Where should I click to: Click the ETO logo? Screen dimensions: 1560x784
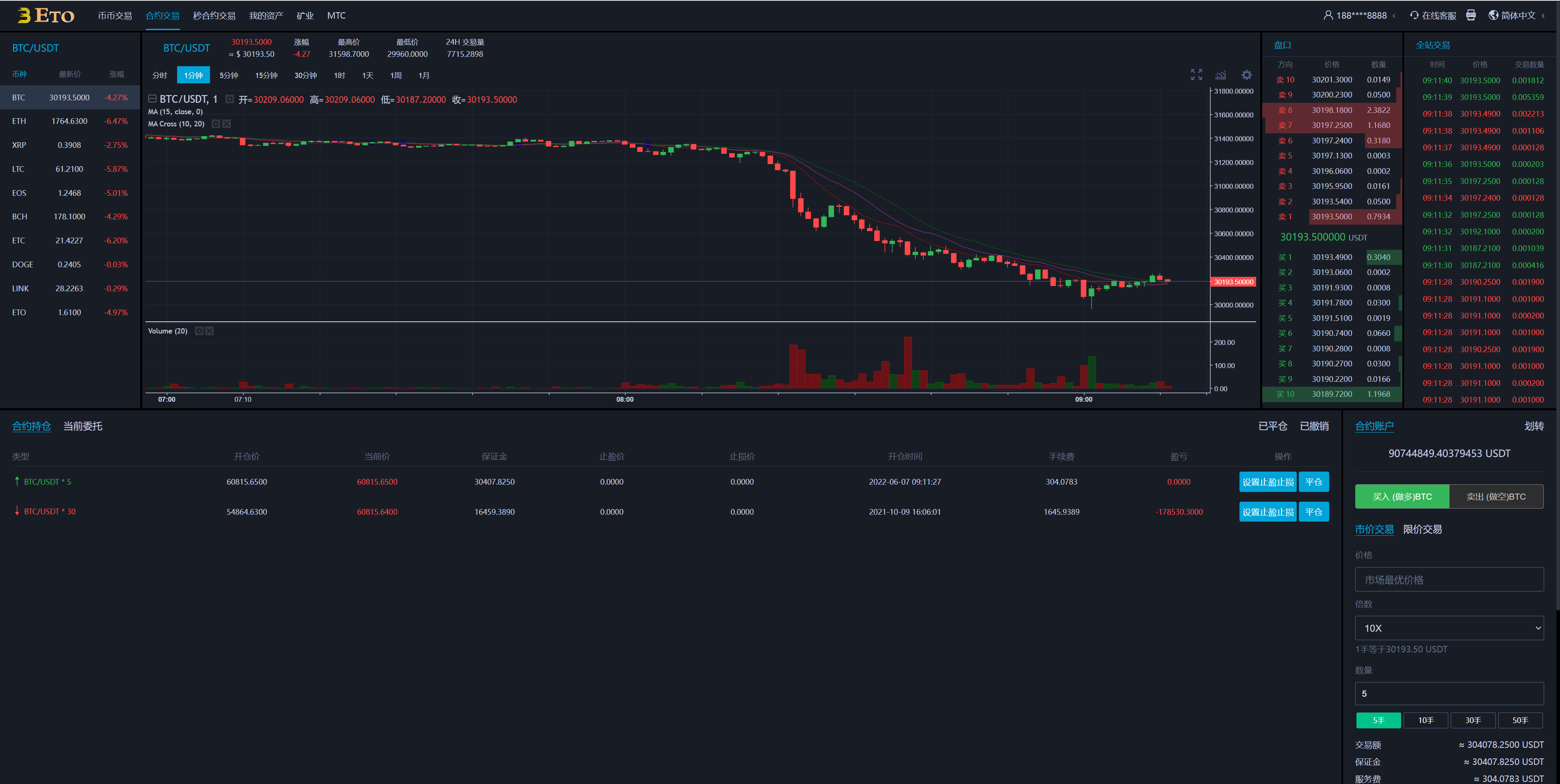(x=45, y=15)
